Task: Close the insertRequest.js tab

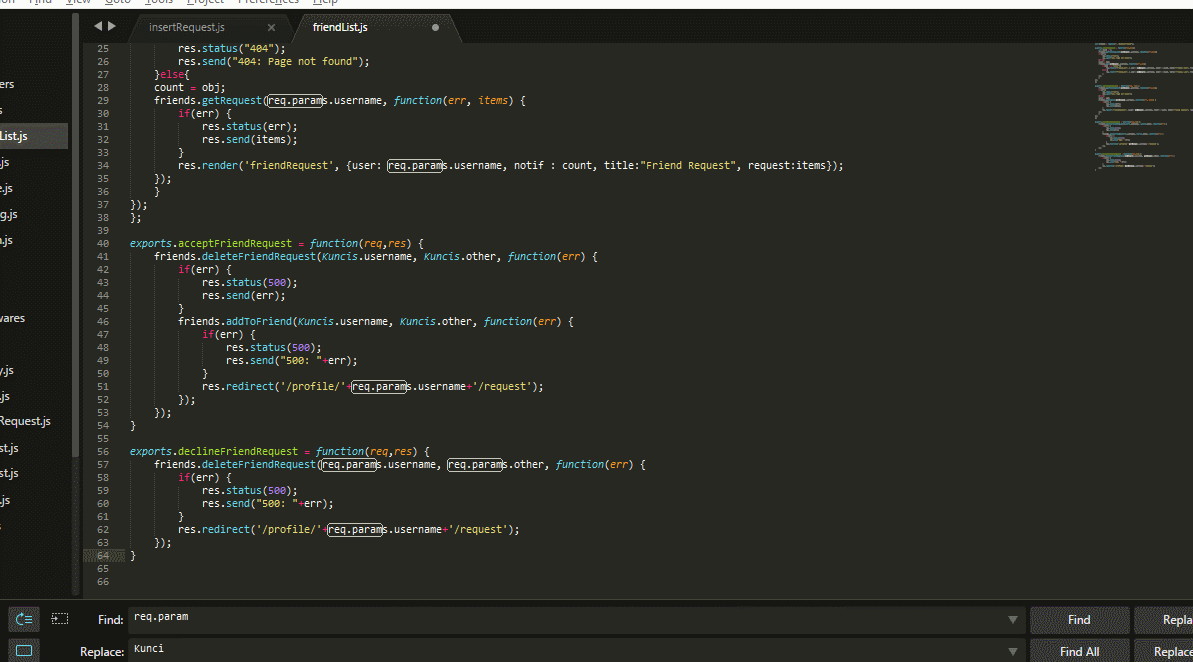Action: pyautogui.click(x=270, y=29)
